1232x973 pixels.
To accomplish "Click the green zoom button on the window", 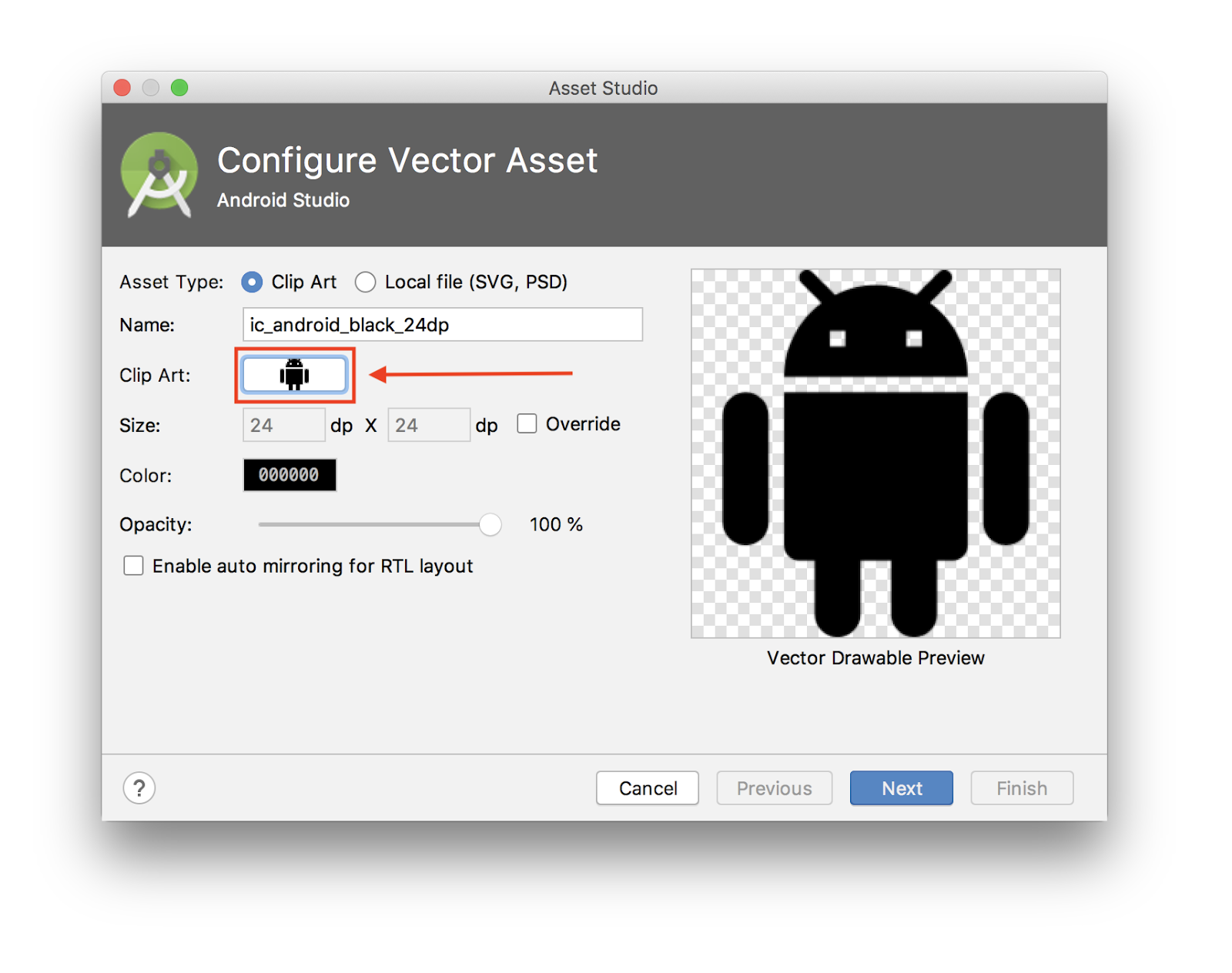I will [179, 88].
